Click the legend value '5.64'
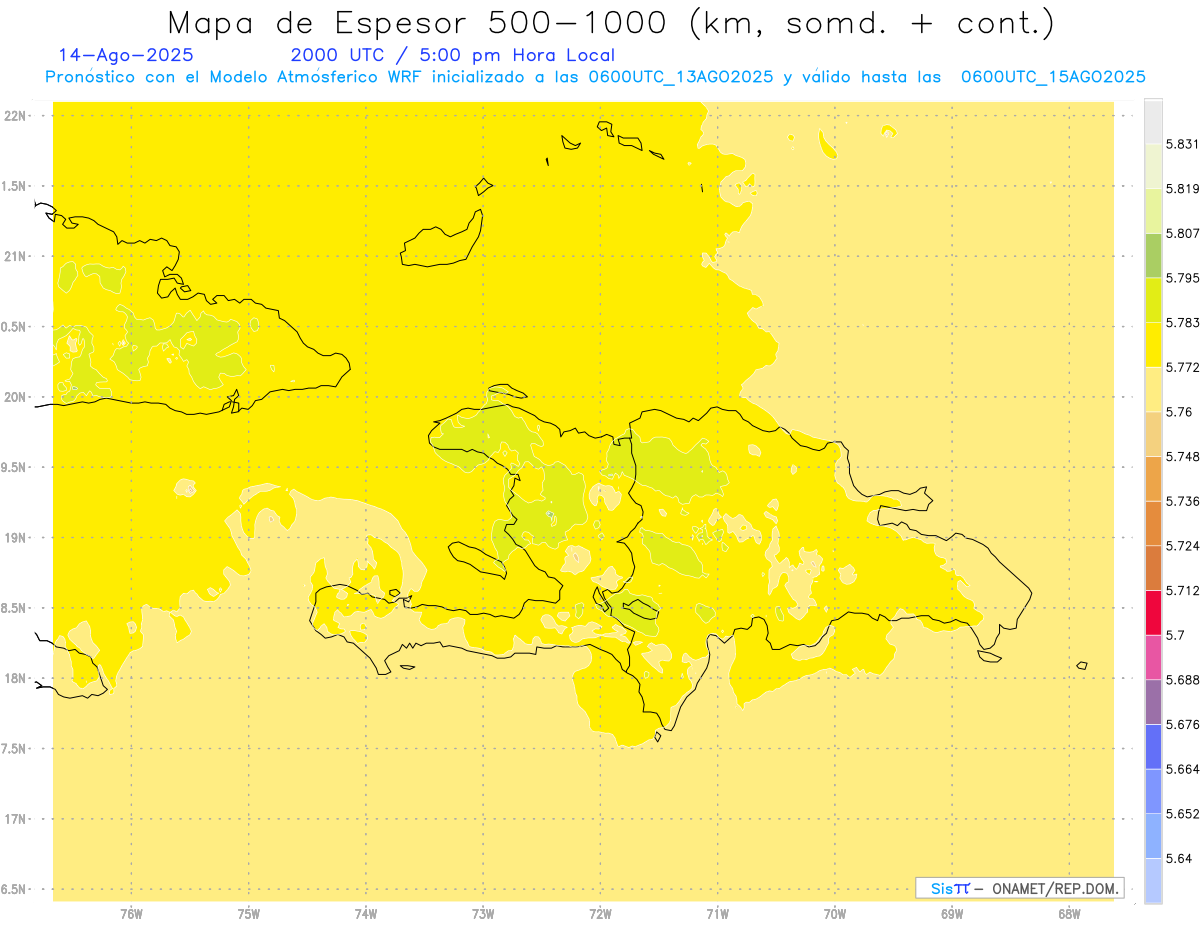The width and height of the screenshot is (1200, 927). tap(1179, 859)
